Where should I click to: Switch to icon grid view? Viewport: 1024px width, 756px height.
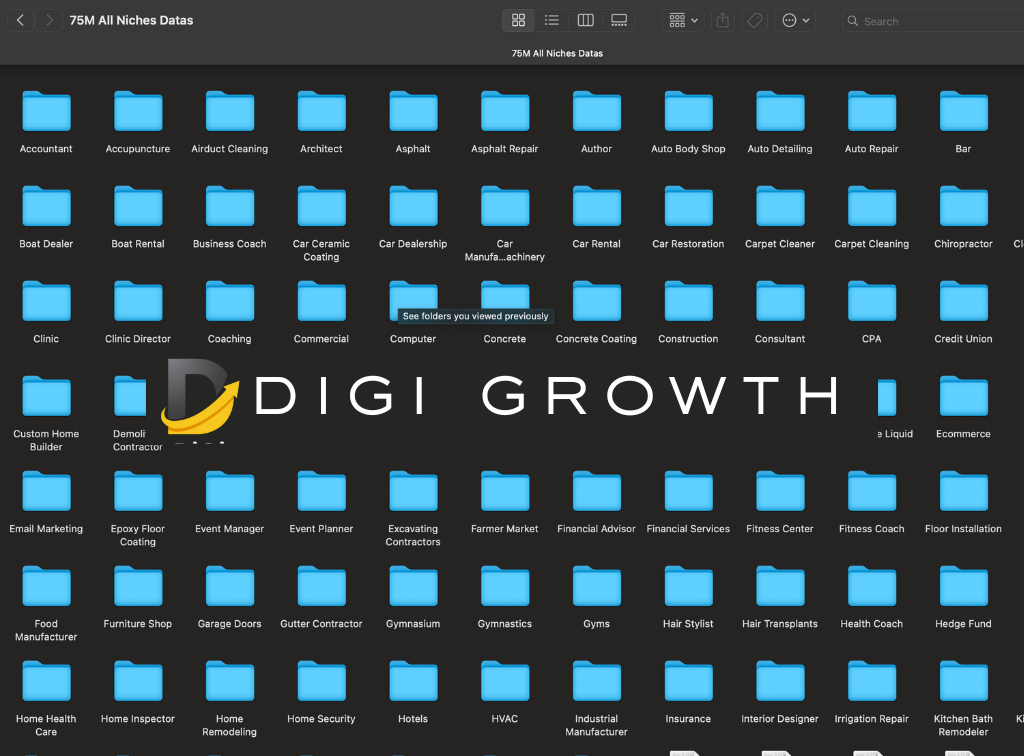click(x=518, y=20)
